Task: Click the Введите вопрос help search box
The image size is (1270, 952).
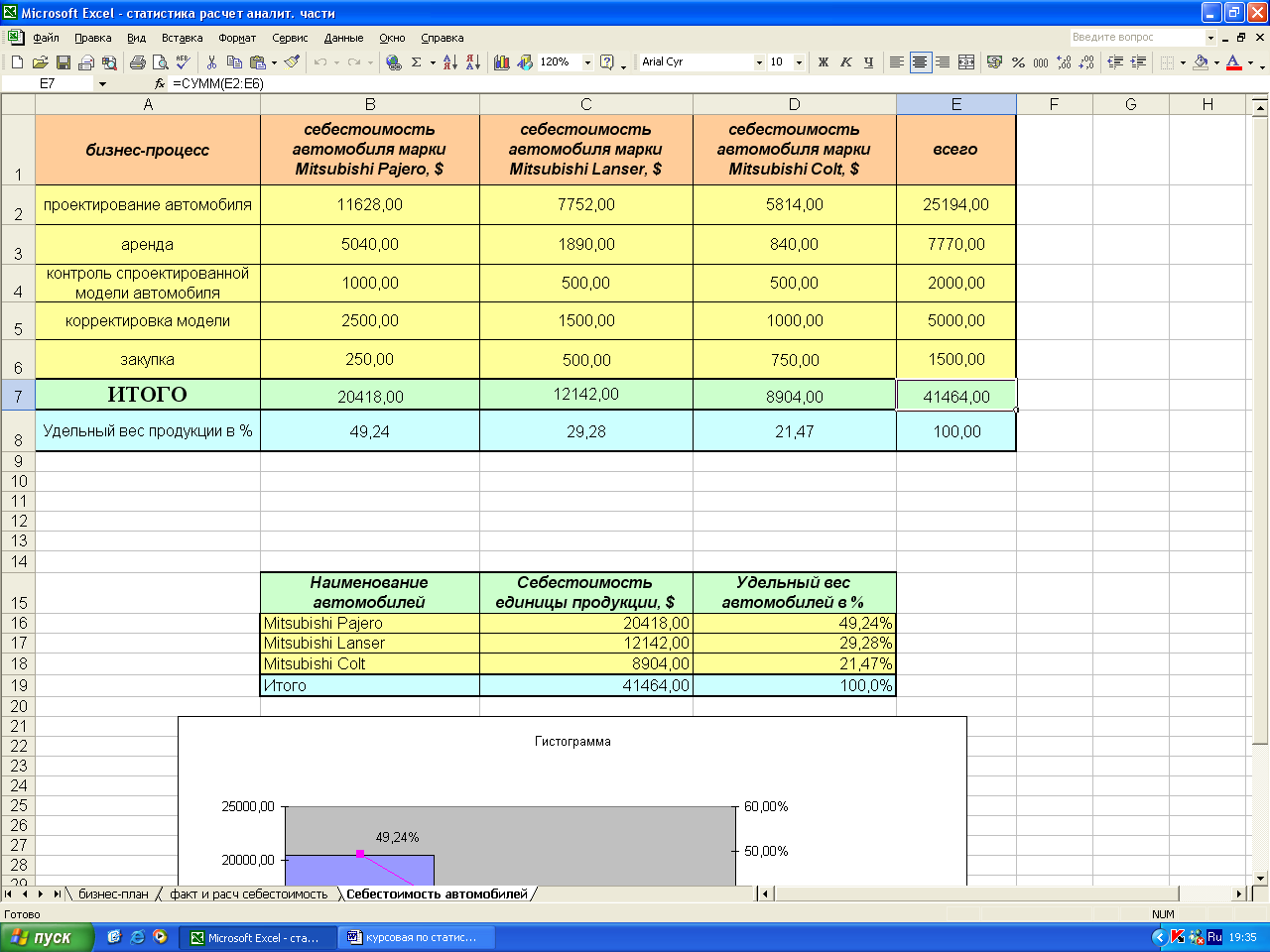Action: (1137, 38)
